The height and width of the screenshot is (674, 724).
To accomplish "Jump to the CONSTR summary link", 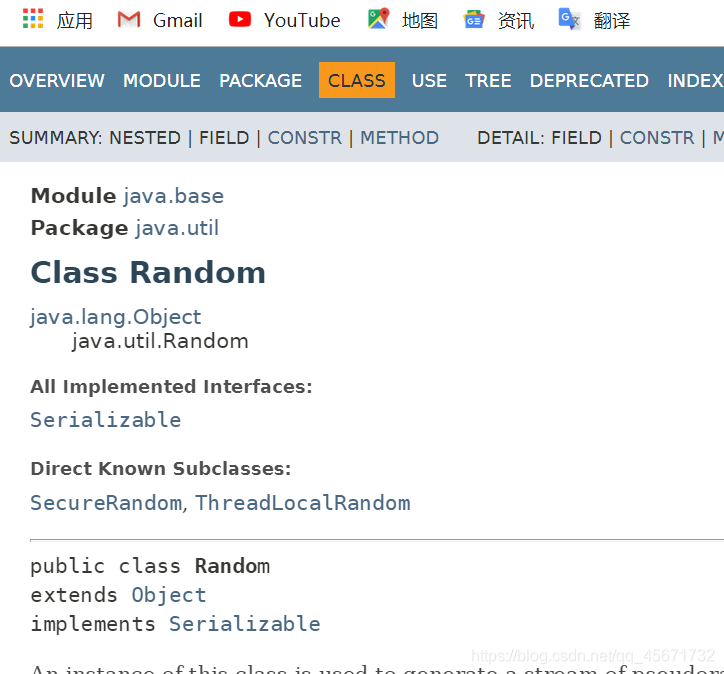I will click(304, 138).
